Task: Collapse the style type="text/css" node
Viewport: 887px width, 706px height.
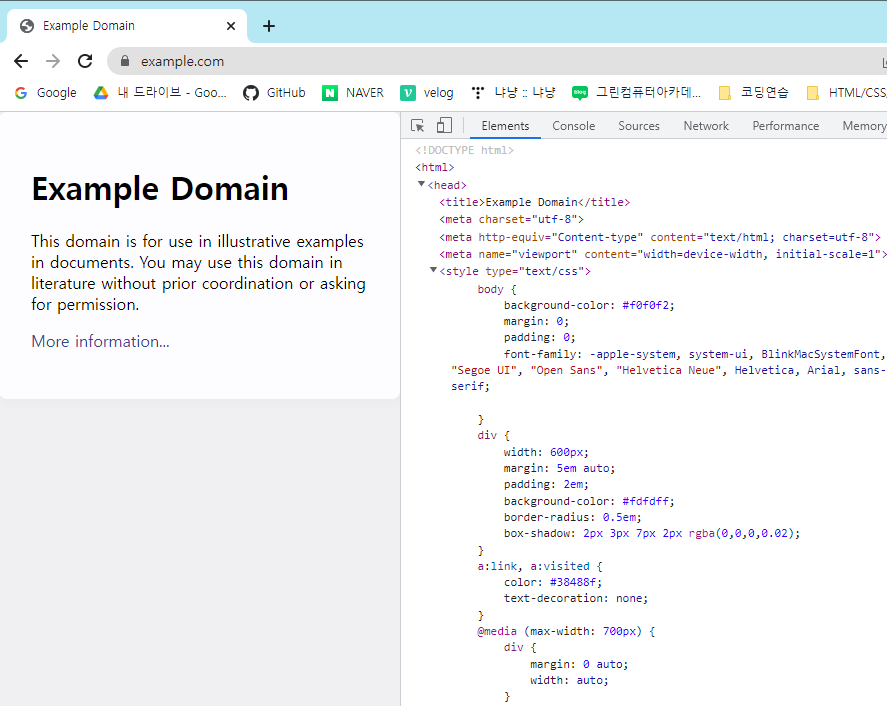Action: coord(433,270)
